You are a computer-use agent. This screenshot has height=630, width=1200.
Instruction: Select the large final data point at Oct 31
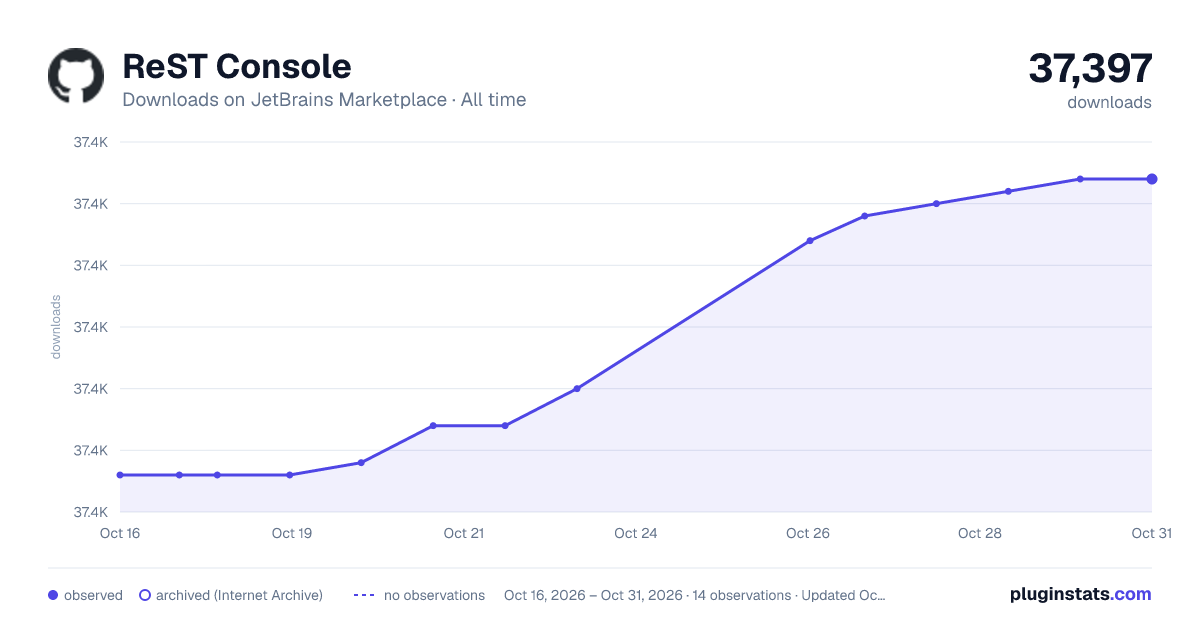[1152, 179]
